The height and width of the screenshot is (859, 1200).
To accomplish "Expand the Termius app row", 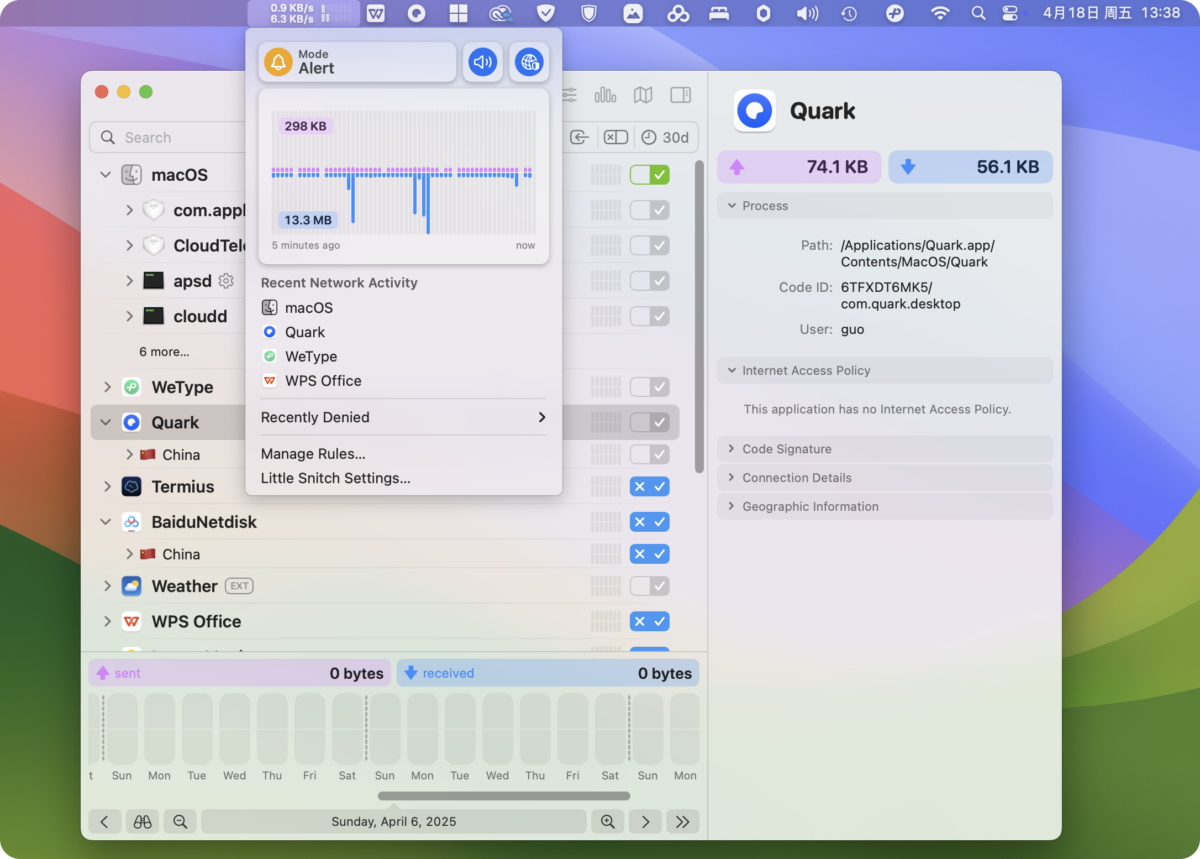I will click(x=107, y=487).
